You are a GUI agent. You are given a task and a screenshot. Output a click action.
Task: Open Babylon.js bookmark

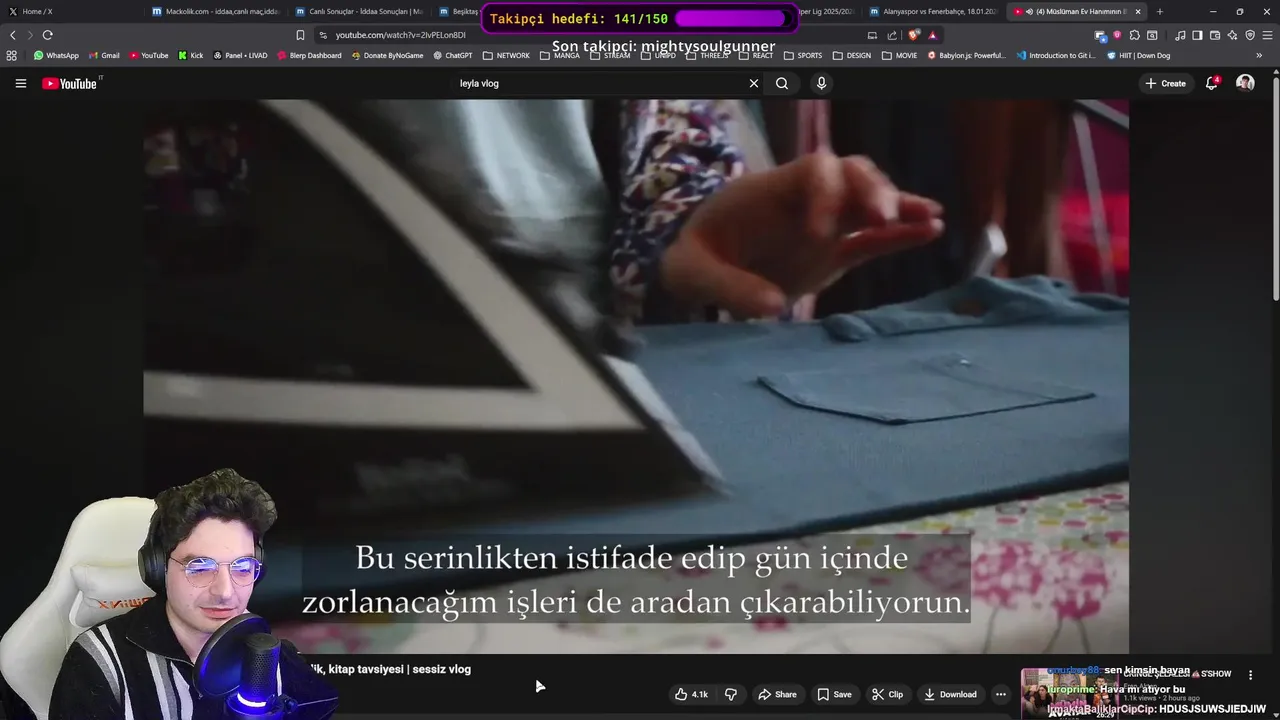(x=967, y=55)
